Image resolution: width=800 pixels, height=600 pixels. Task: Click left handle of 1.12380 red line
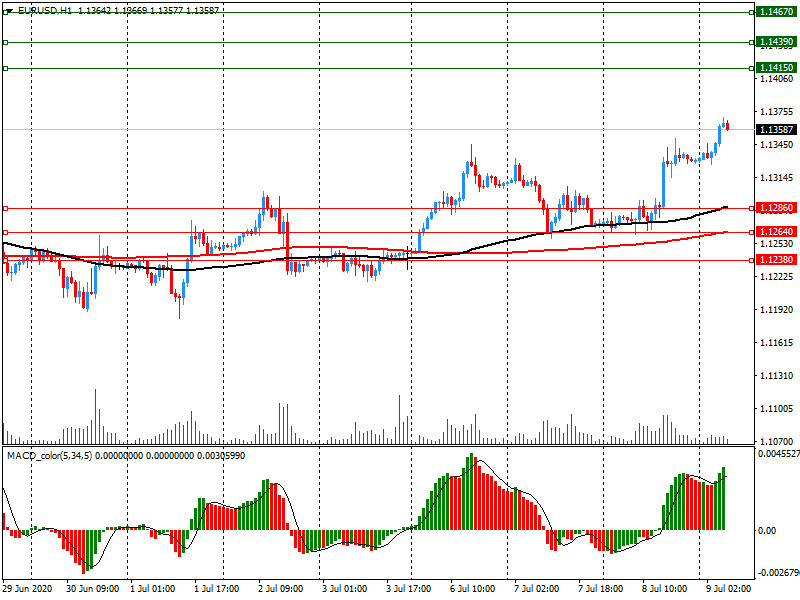pyautogui.click(x=5, y=260)
